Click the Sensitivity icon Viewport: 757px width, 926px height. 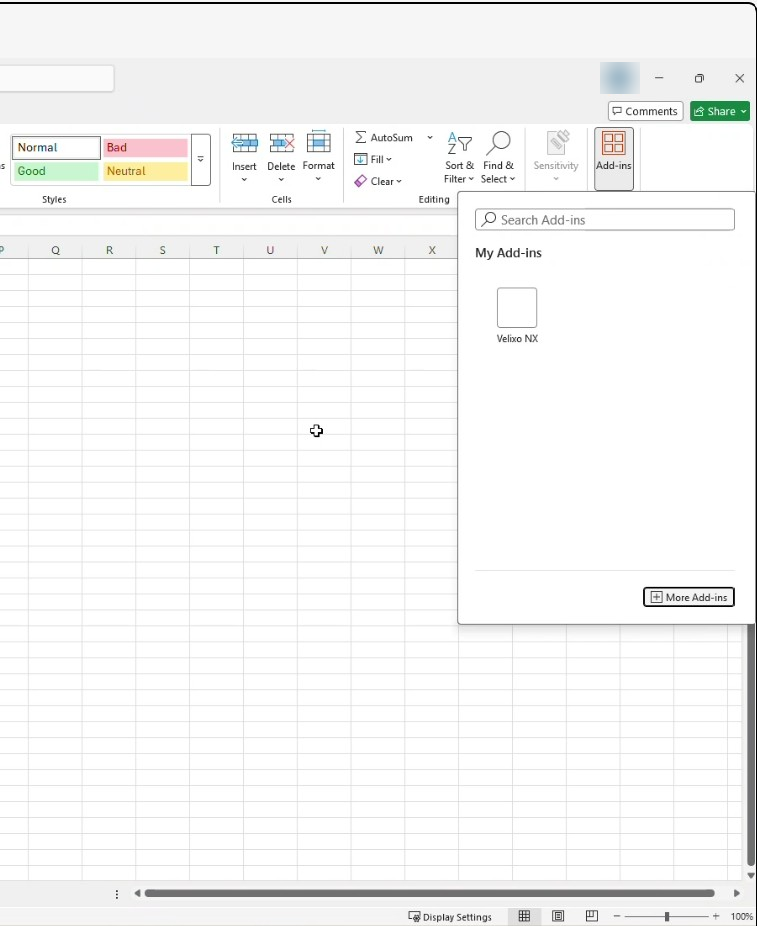tap(556, 144)
